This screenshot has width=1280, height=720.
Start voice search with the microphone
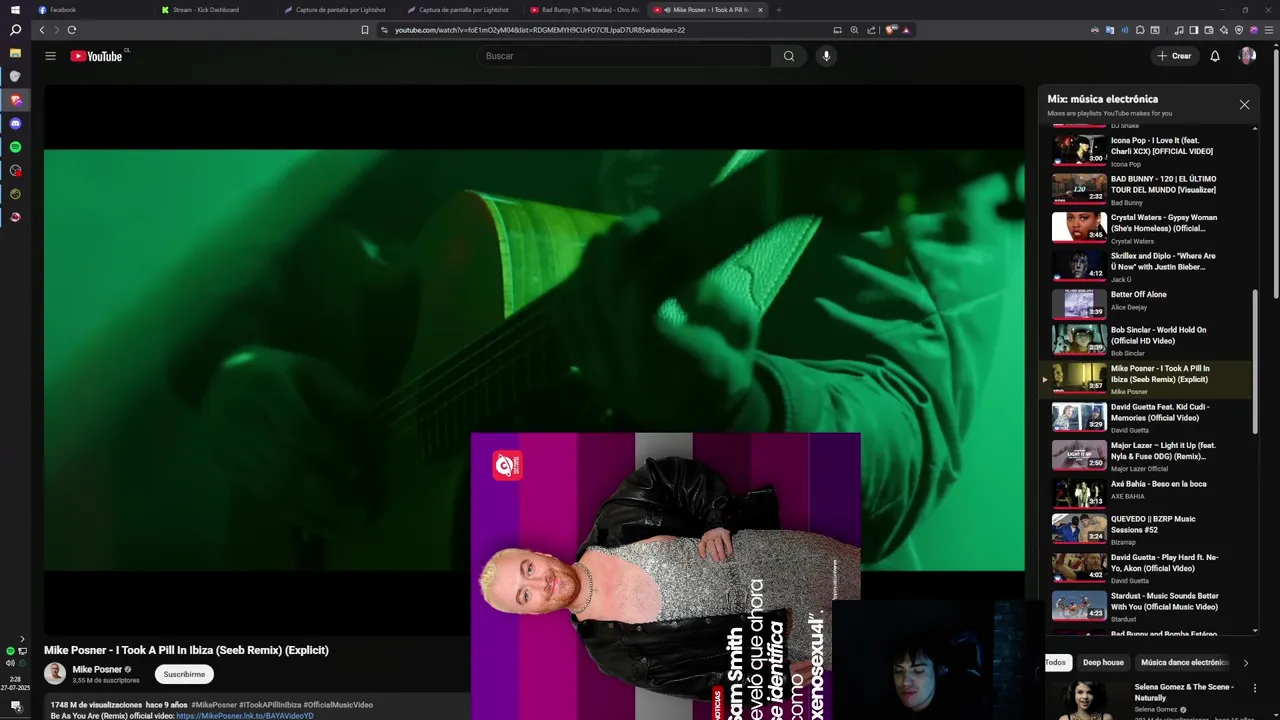tap(826, 56)
